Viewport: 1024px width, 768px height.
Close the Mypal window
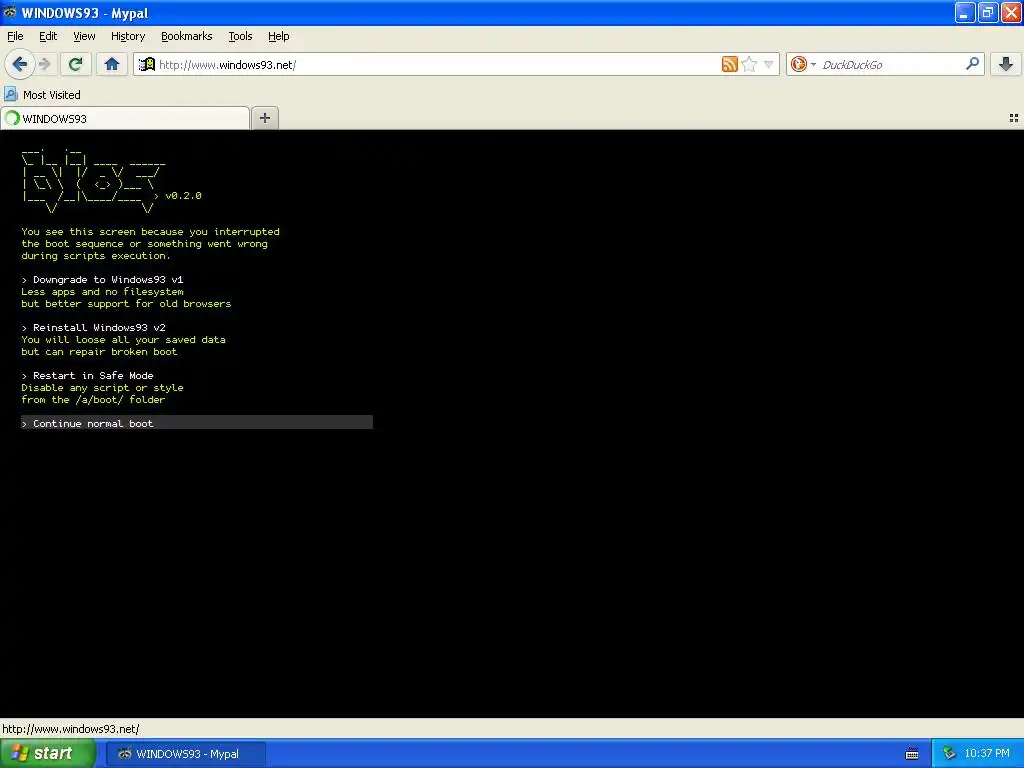click(1011, 12)
